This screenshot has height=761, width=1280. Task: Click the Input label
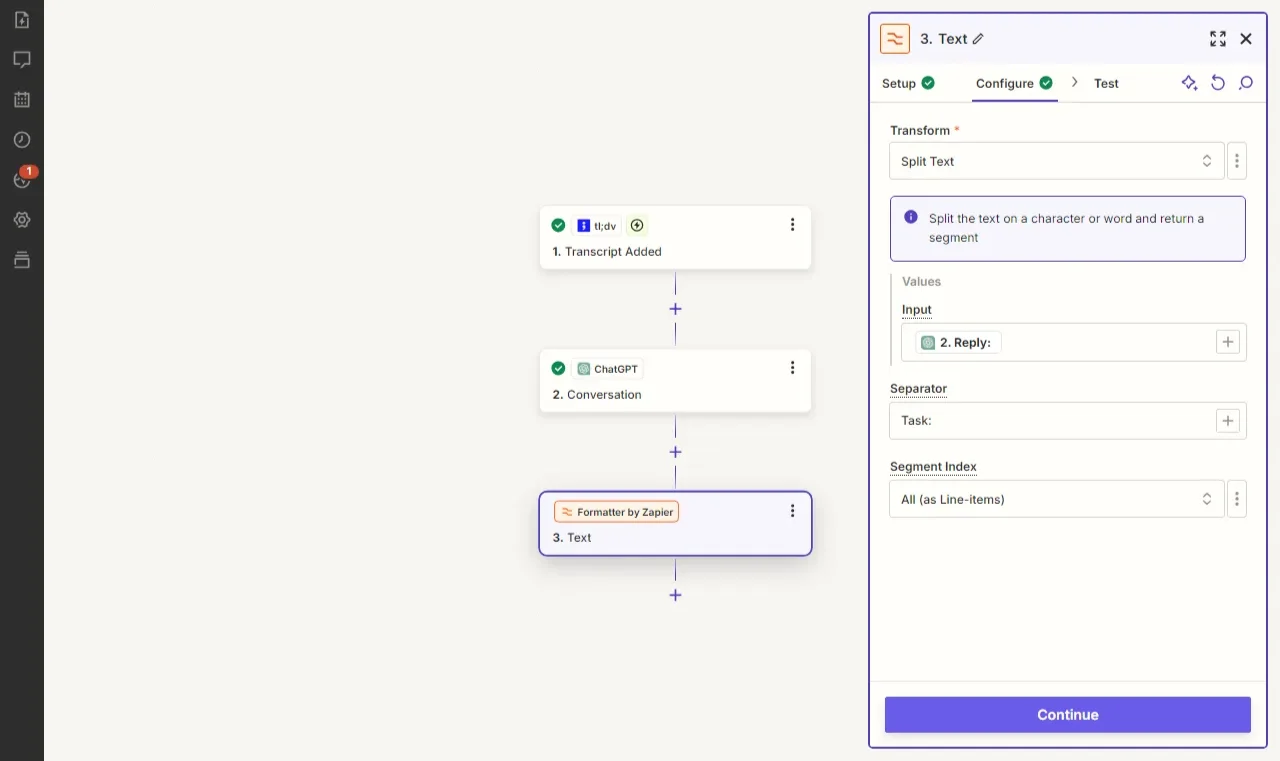coord(917,310)
